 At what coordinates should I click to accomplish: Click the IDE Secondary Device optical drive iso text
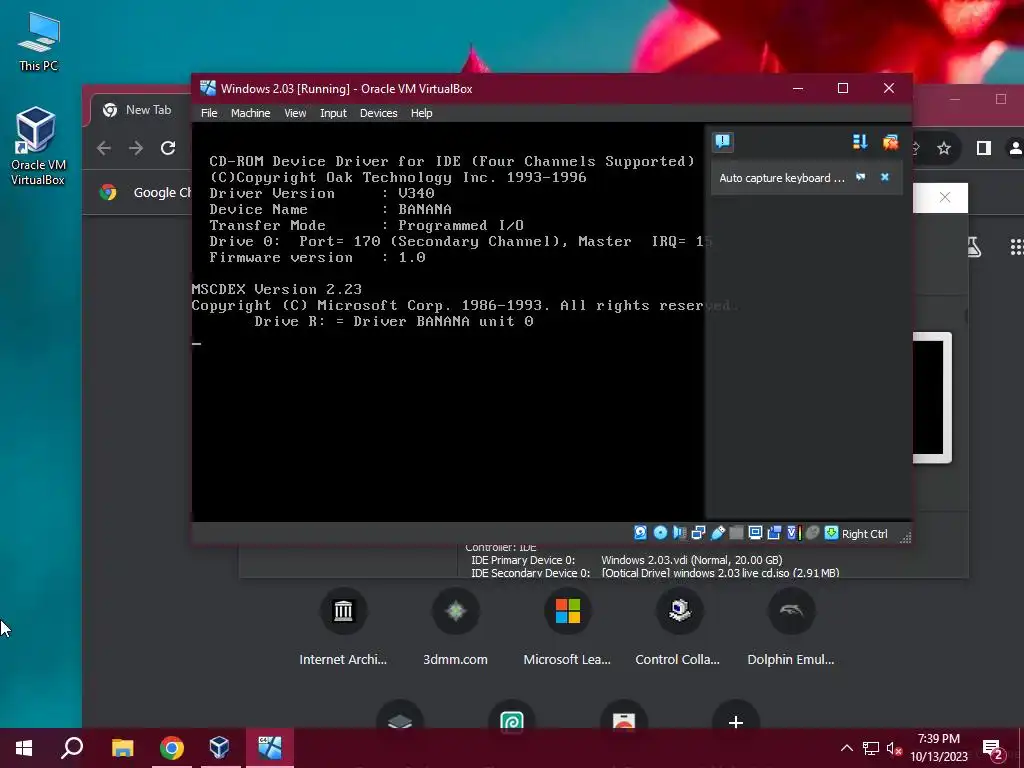coord(720,573)
